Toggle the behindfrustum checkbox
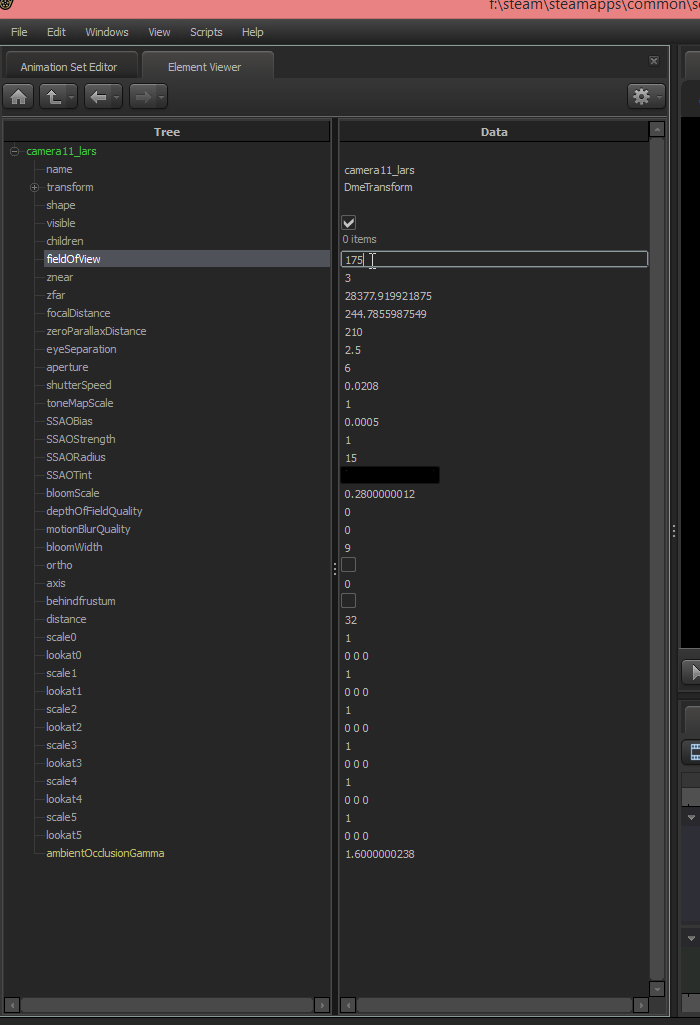Image resolution: width=700 pixels, height=1025 pixels. pos(349,601)
